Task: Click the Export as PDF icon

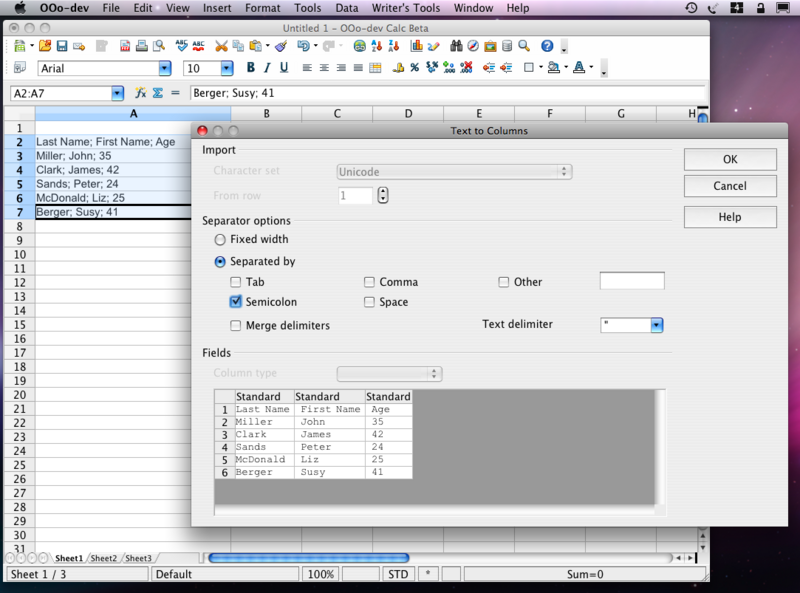Action: [125, 46]
